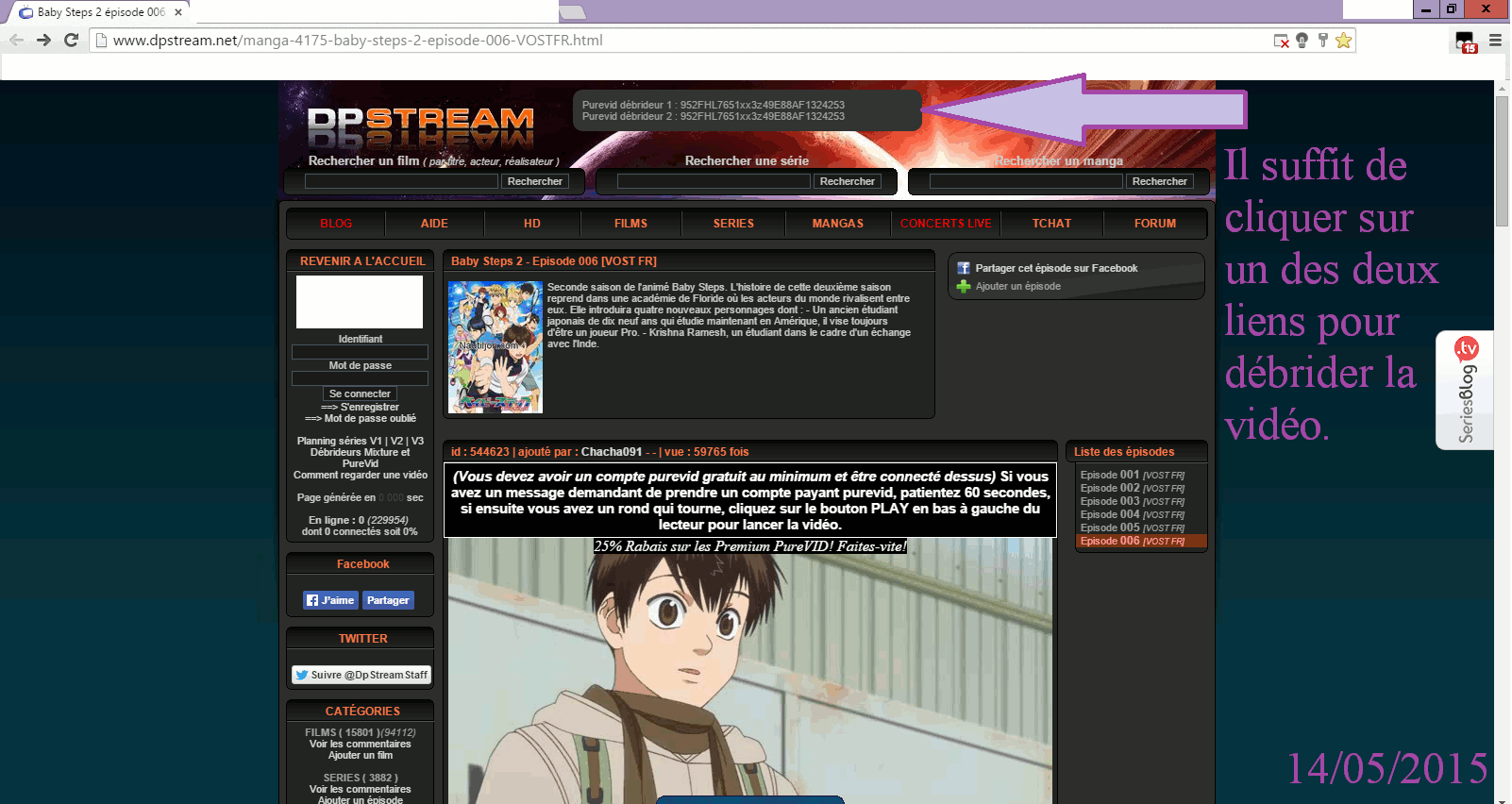Click the key icon in the address bar
This screenshot has width=1512, height=804.
1322,41
